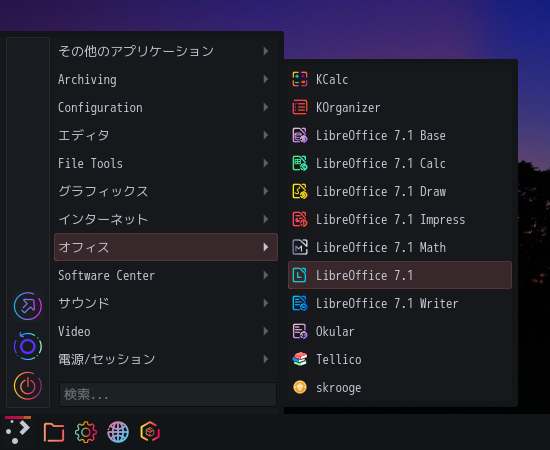The image size is (550, 450).
Task: Click the skrooge coin icon
Action: (300, 387)
